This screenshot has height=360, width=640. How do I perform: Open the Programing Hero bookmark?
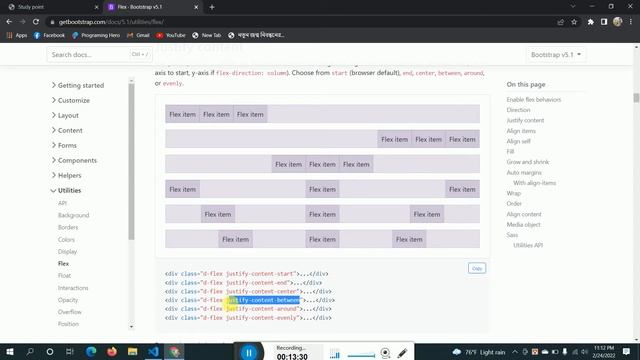click(x=96, y=36)
